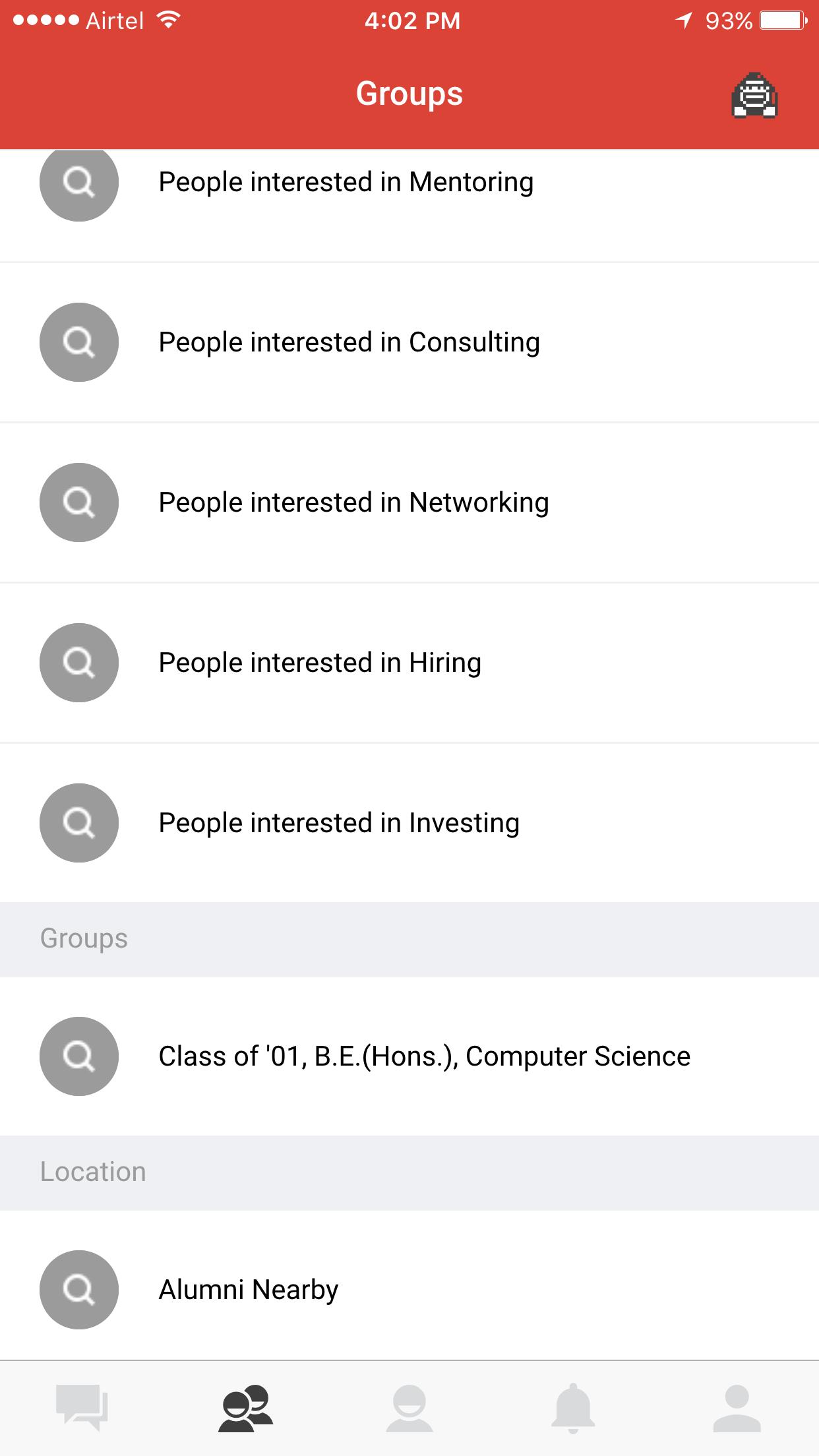Tap search icon beside Hiring row
This screenshot has height=1456, width=819.
79,663
